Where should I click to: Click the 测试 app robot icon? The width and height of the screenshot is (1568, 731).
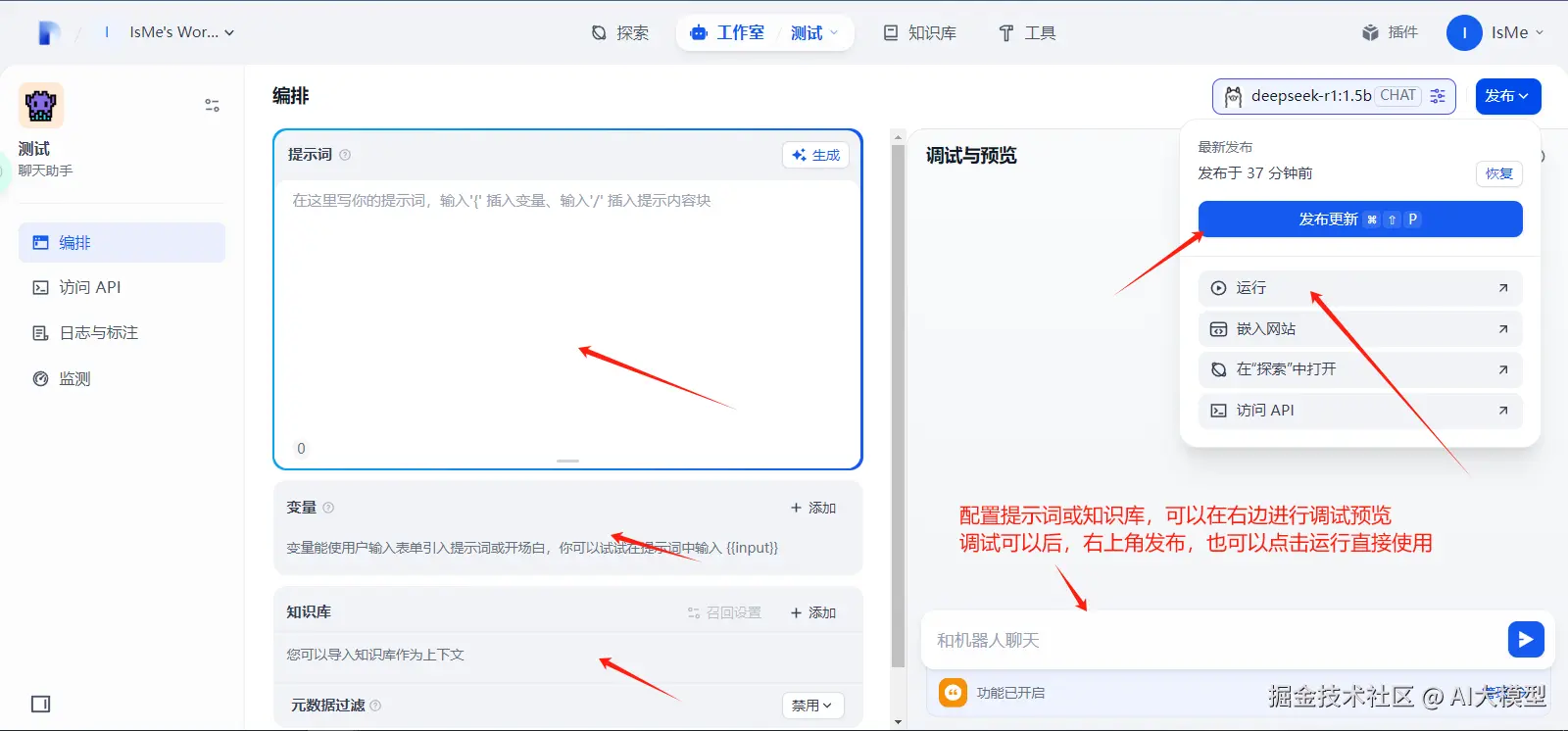[x=41, y=105]
